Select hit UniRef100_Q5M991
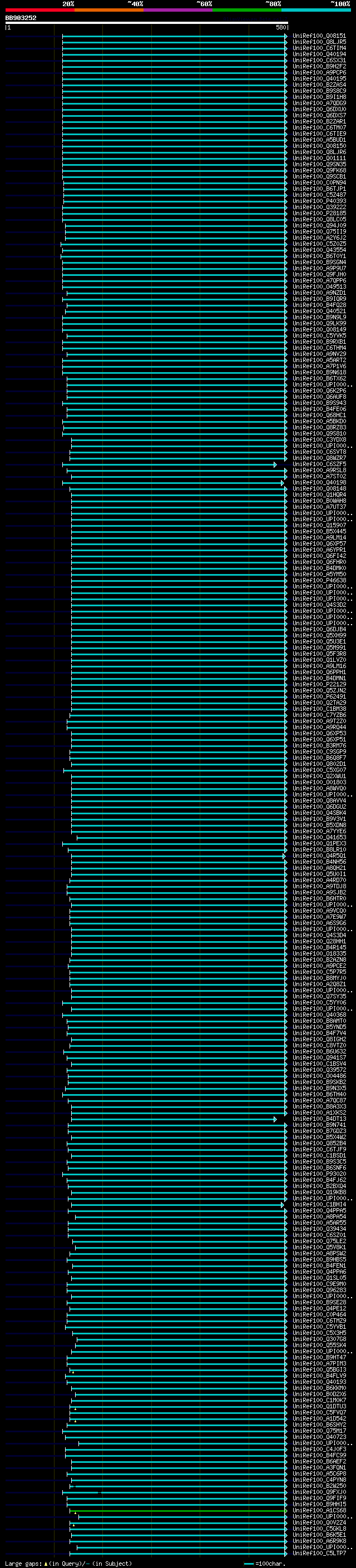The height and width of the screenshot is (1568, 356). click(319, 647)
